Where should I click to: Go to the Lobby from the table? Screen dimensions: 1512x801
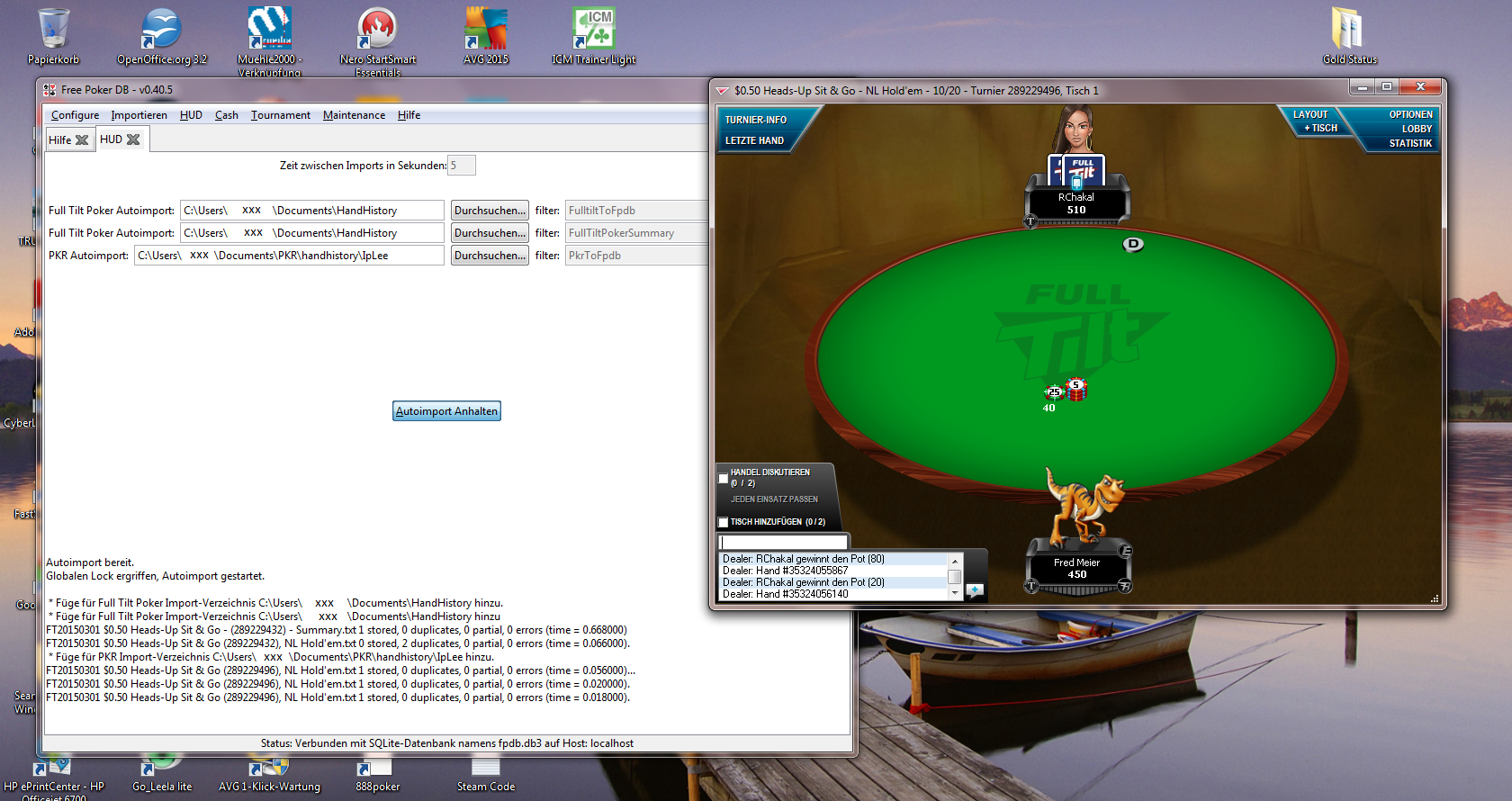1417,129
